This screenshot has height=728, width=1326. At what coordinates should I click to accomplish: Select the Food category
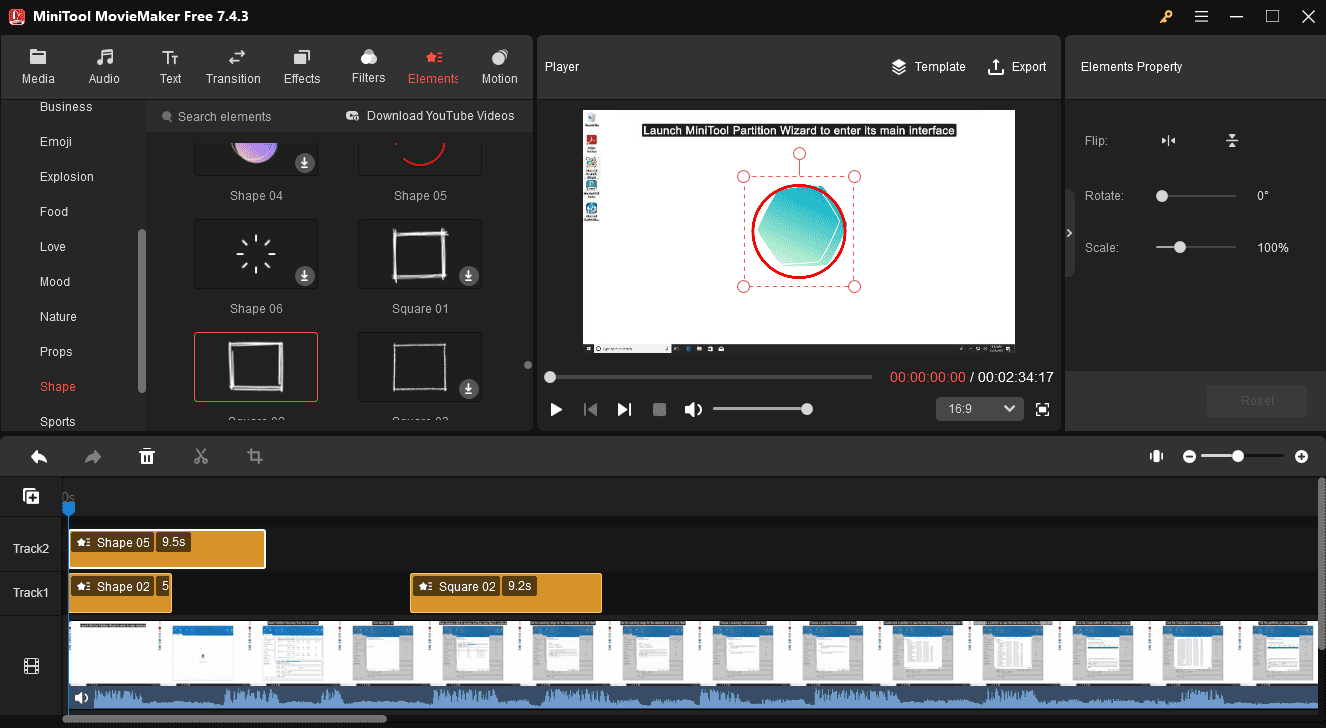[x=54, y=212]
